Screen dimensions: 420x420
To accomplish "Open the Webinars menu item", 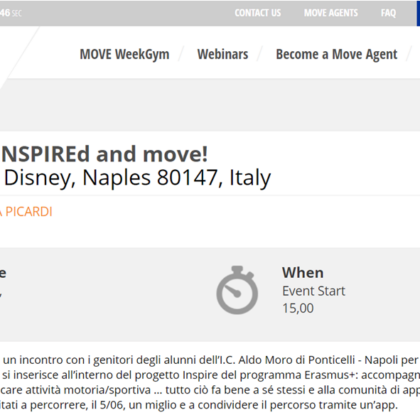I will pyautogui.click(x=223, y=54).
